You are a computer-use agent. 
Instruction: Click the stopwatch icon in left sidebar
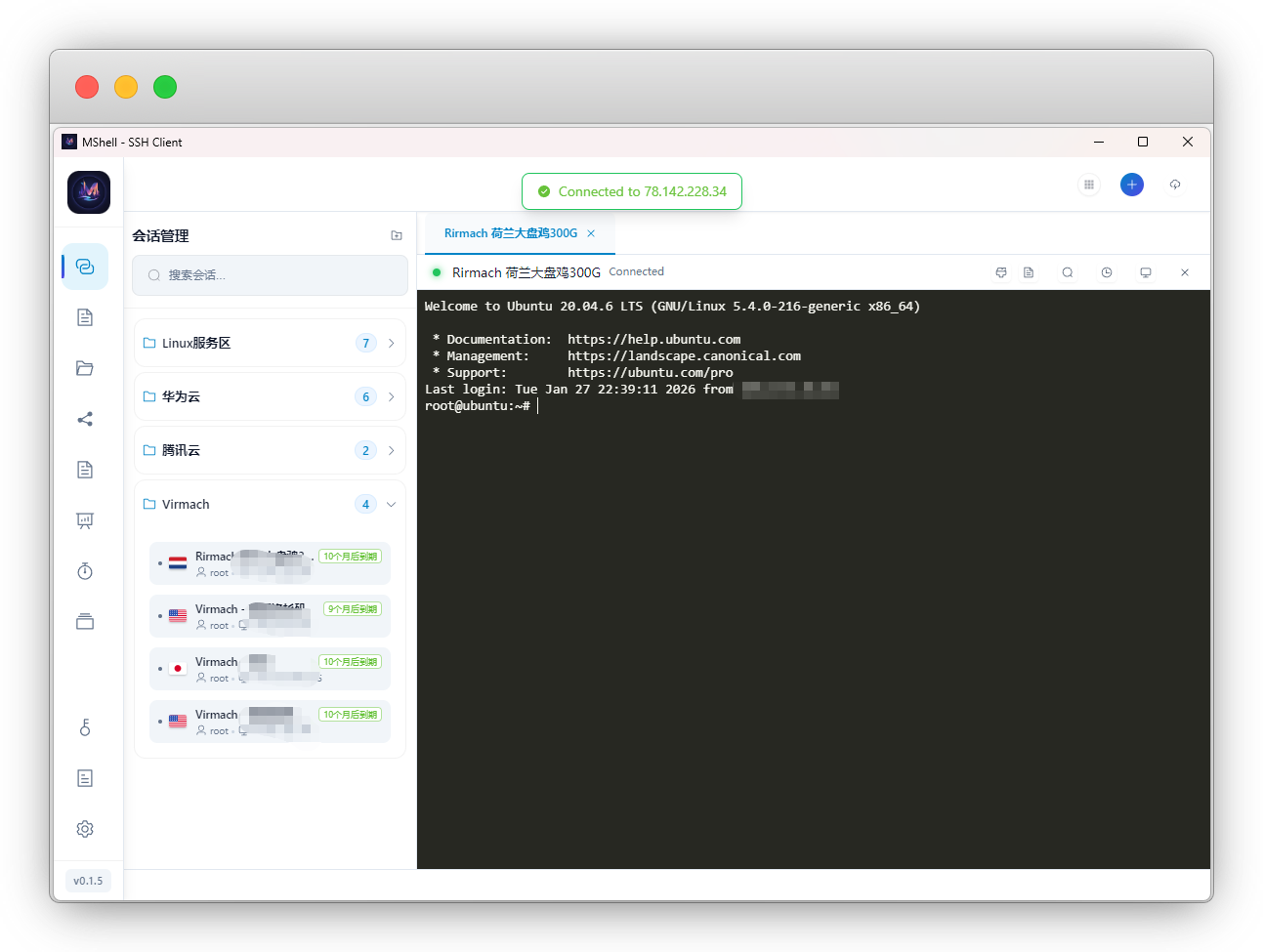coord(85,571)
